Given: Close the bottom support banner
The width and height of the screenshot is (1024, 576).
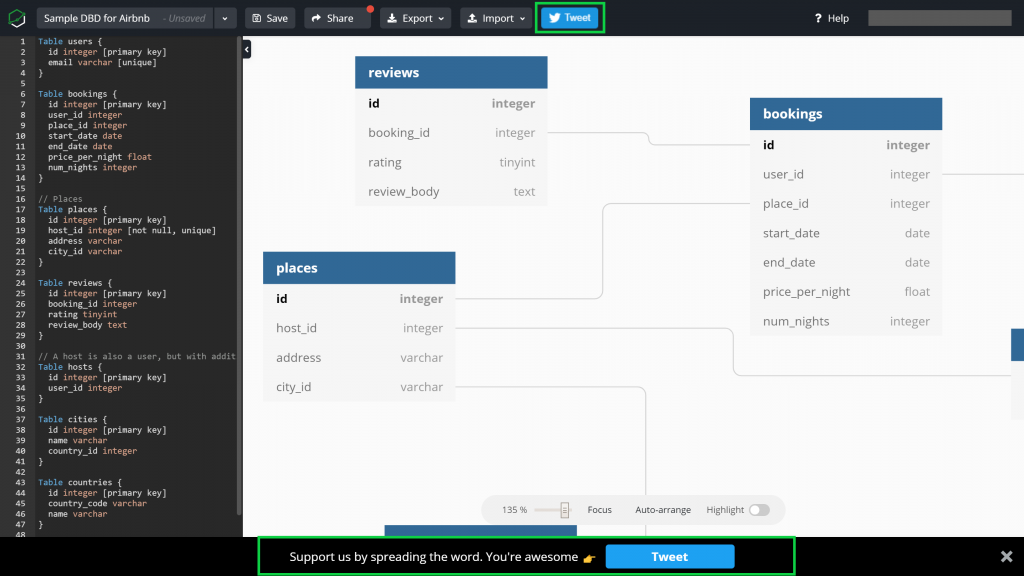Looking at the screenshot, I should [x=1006, y=556].
